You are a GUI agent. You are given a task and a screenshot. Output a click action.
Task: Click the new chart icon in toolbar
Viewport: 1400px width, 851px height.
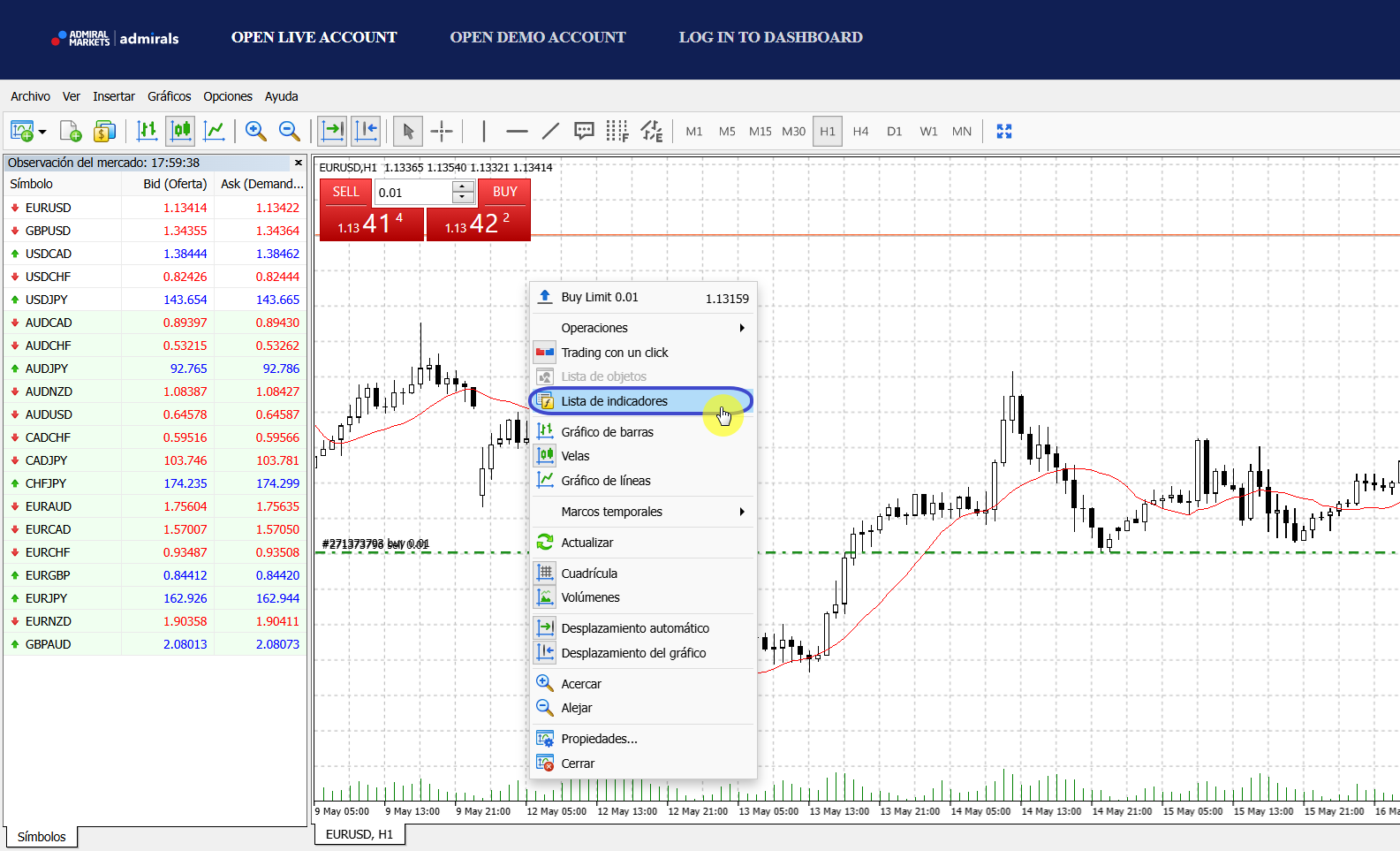[22, 132]
